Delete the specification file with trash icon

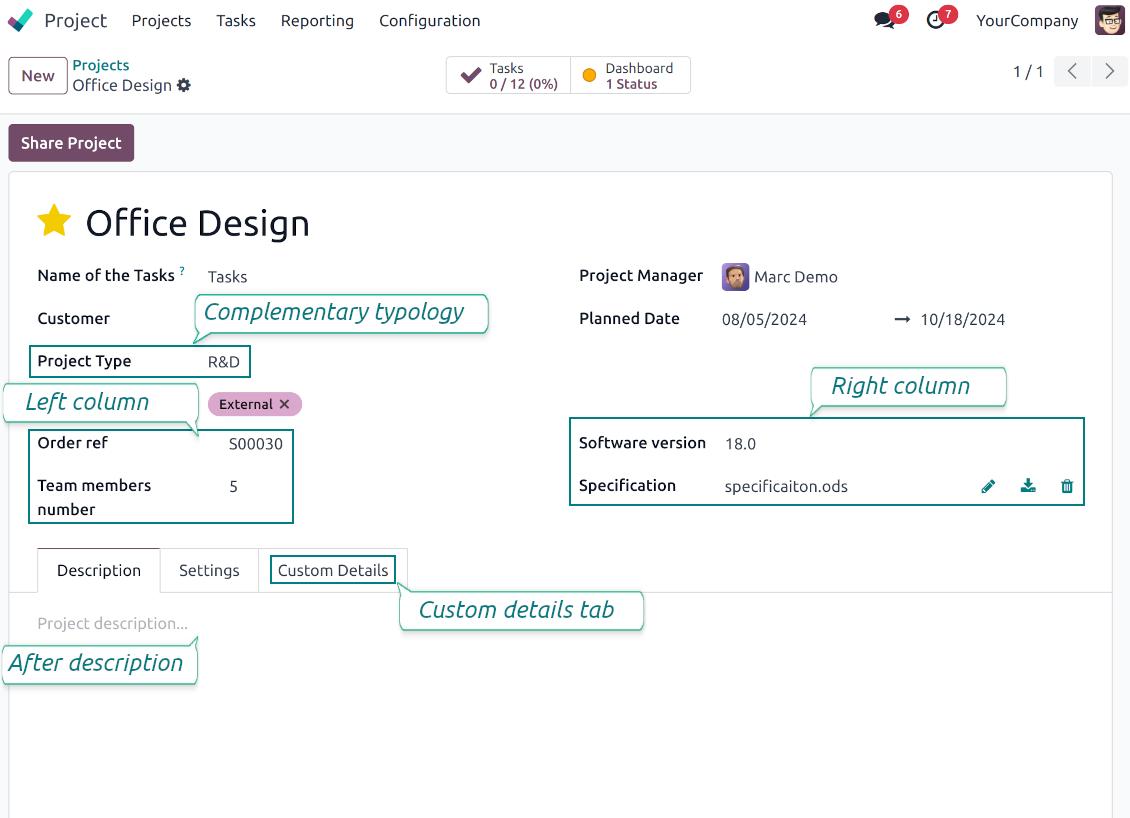coord(1067,486)
